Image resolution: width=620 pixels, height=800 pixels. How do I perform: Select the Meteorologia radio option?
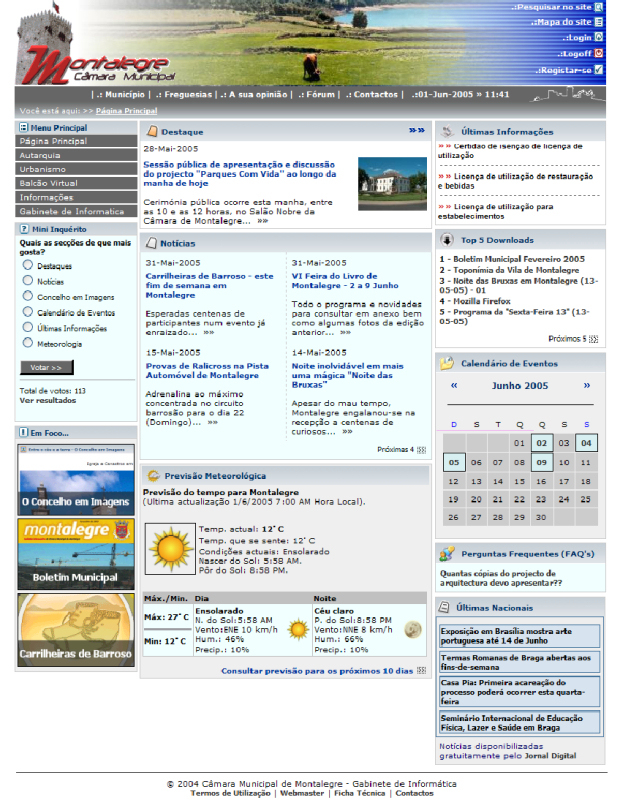click(28, 343)
